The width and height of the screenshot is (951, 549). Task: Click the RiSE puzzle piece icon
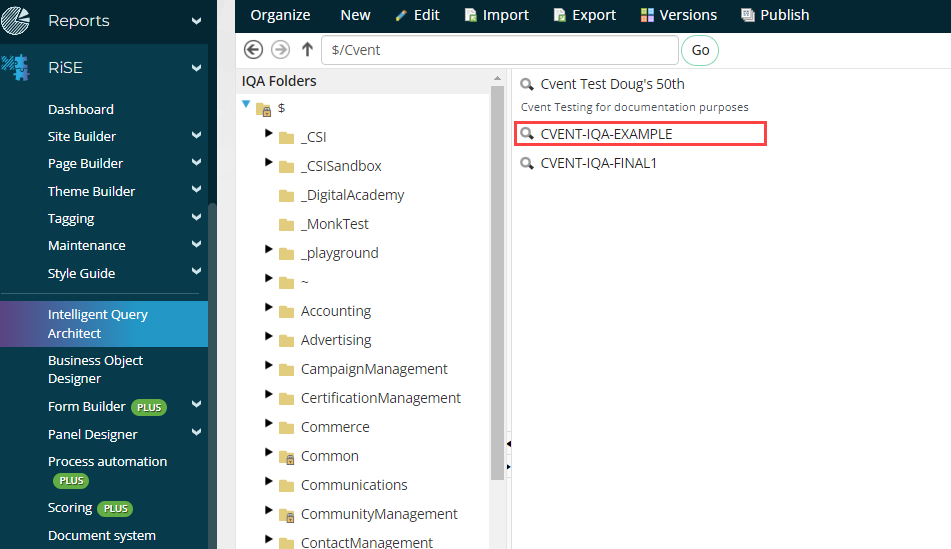(x=15, y=68)
